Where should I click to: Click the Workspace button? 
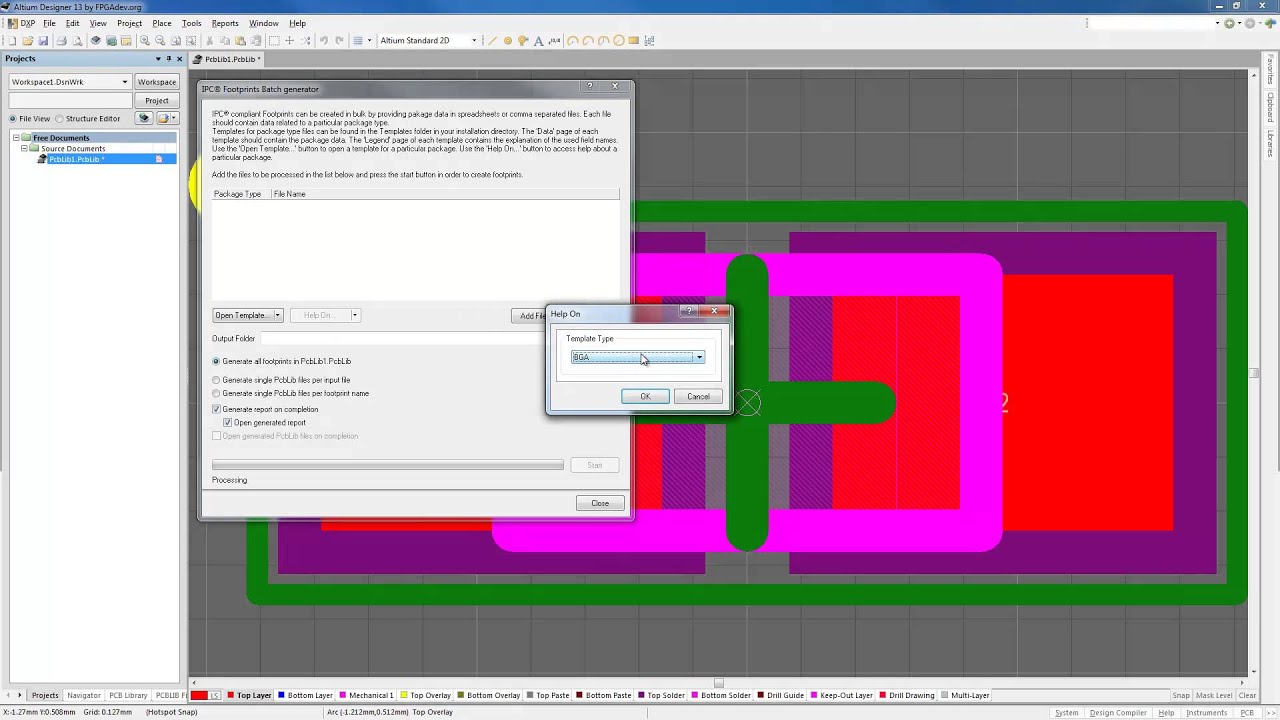tap(157, 82)
